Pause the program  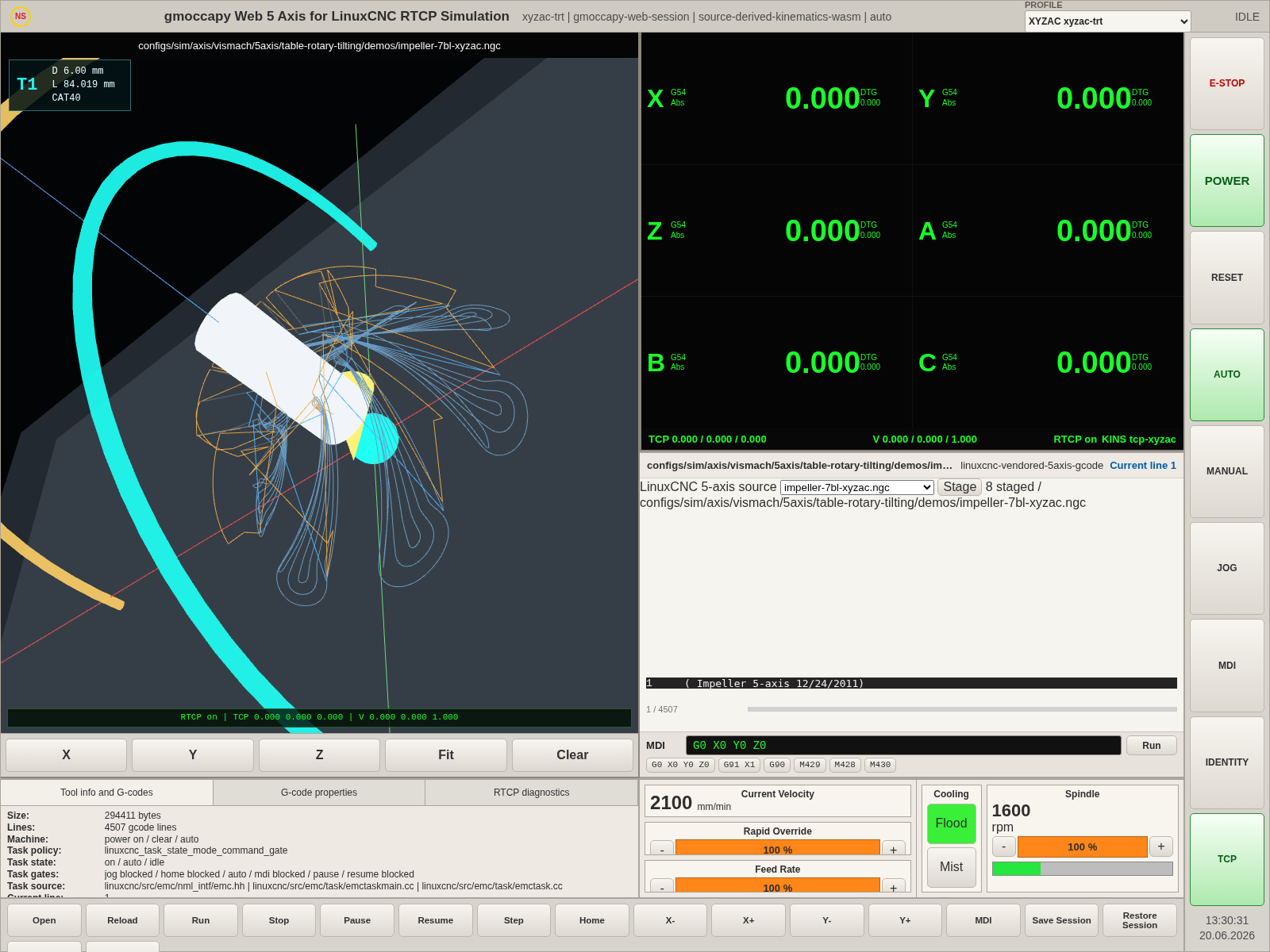click(357, 920)
